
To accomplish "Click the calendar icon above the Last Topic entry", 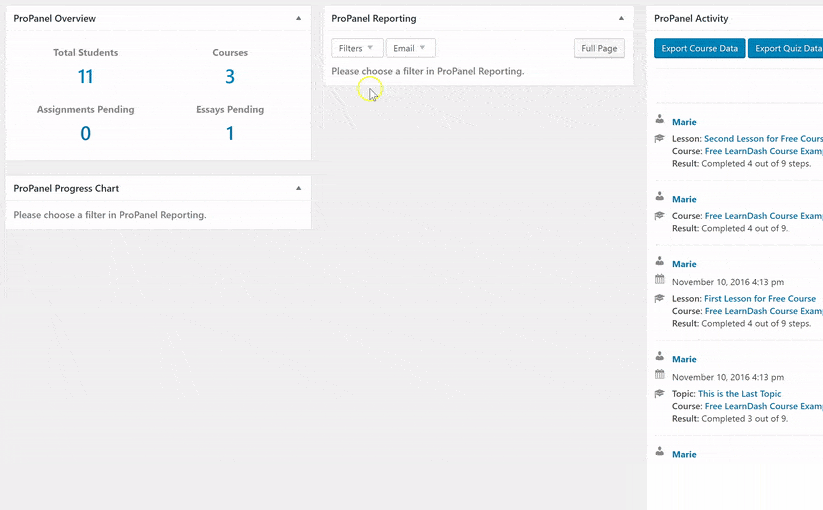I will pos(659,375).
